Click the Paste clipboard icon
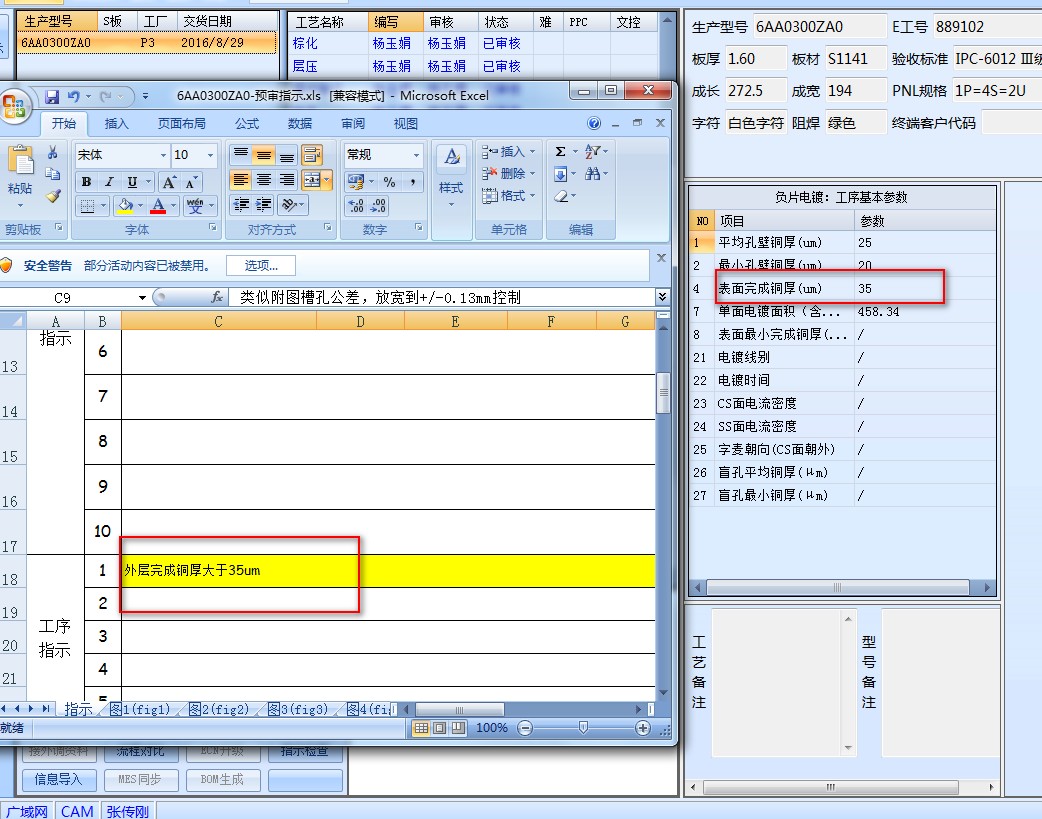This screenshot has height=819, width=1042. [x=21, y=162]
